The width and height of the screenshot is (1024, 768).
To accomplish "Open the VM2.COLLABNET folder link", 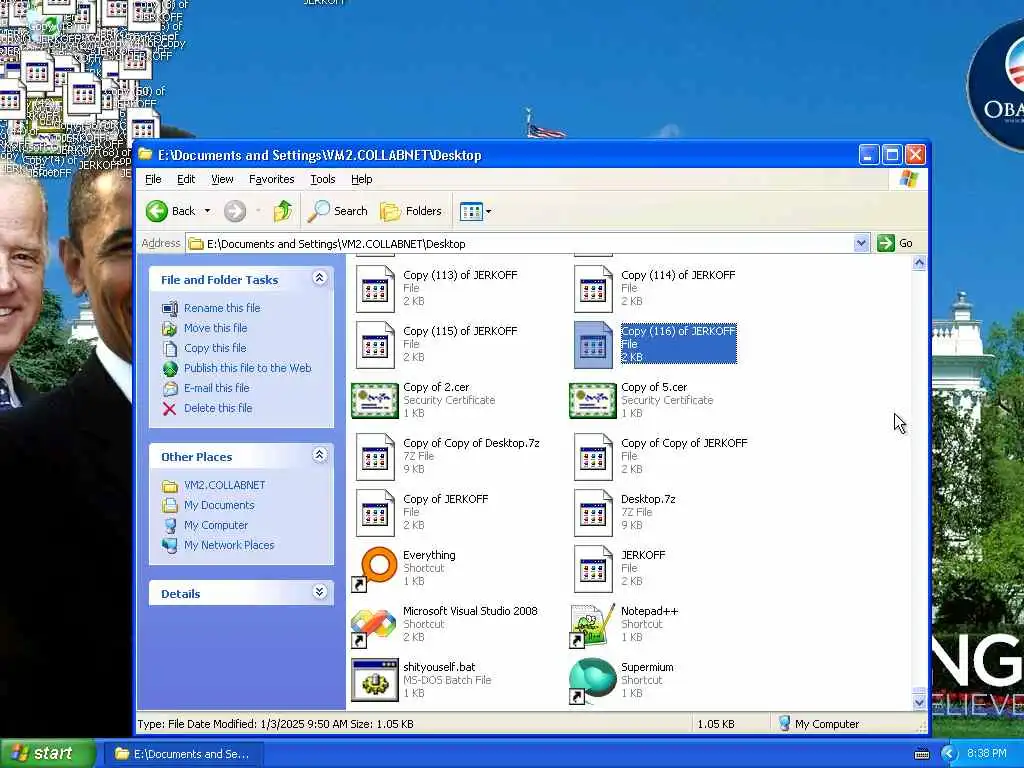I will point(225,485).
